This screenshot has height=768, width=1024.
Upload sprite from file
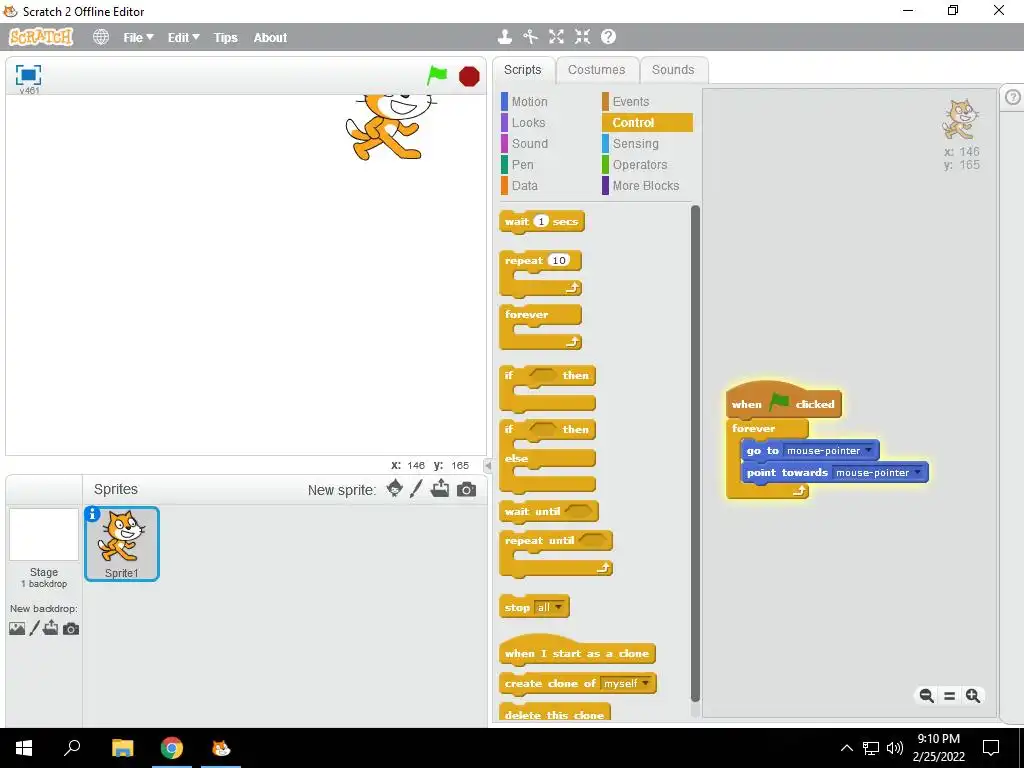(x=440, y=488)
